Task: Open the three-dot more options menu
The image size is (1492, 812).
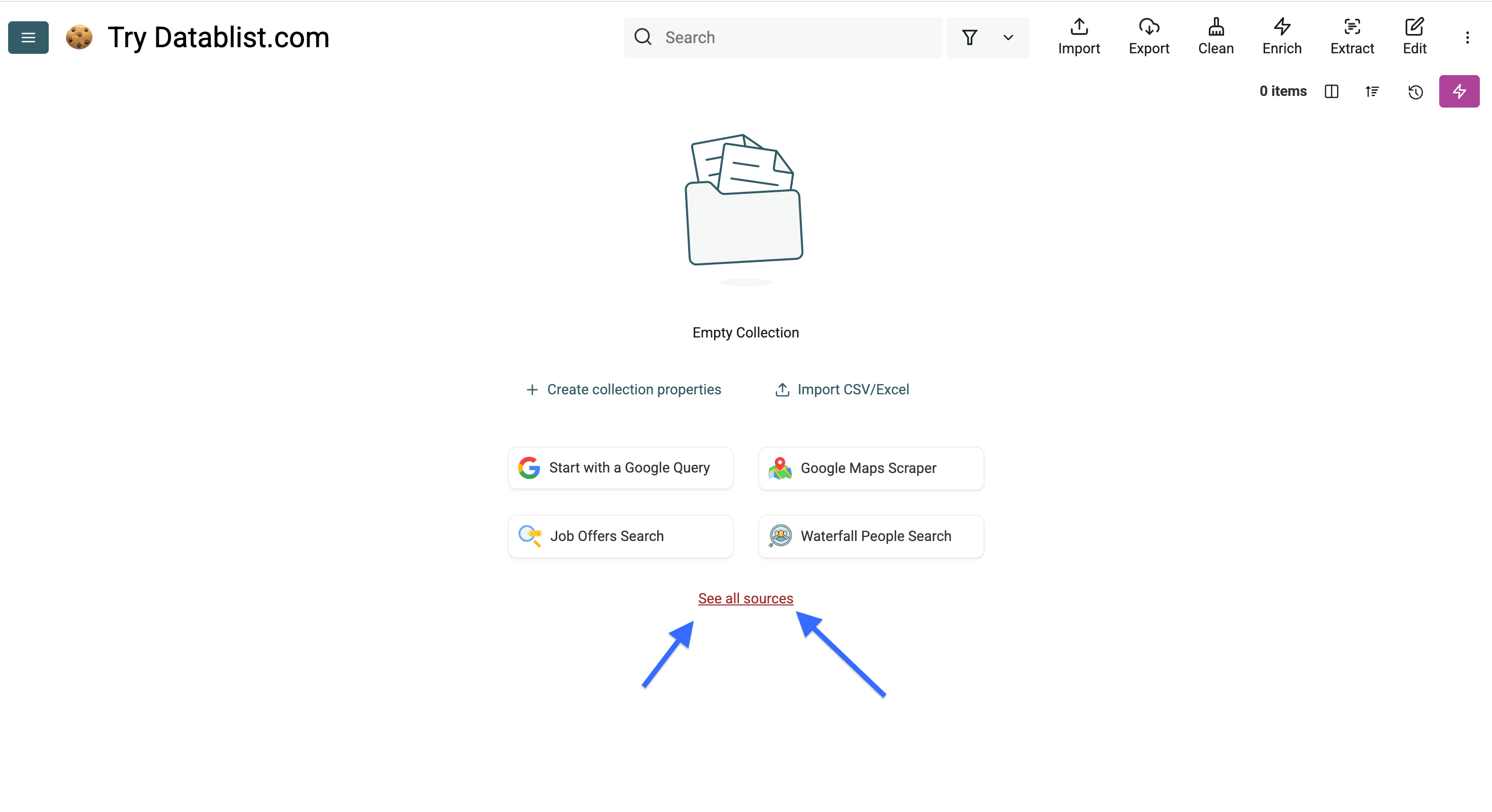Action: tap(1467, 38)
